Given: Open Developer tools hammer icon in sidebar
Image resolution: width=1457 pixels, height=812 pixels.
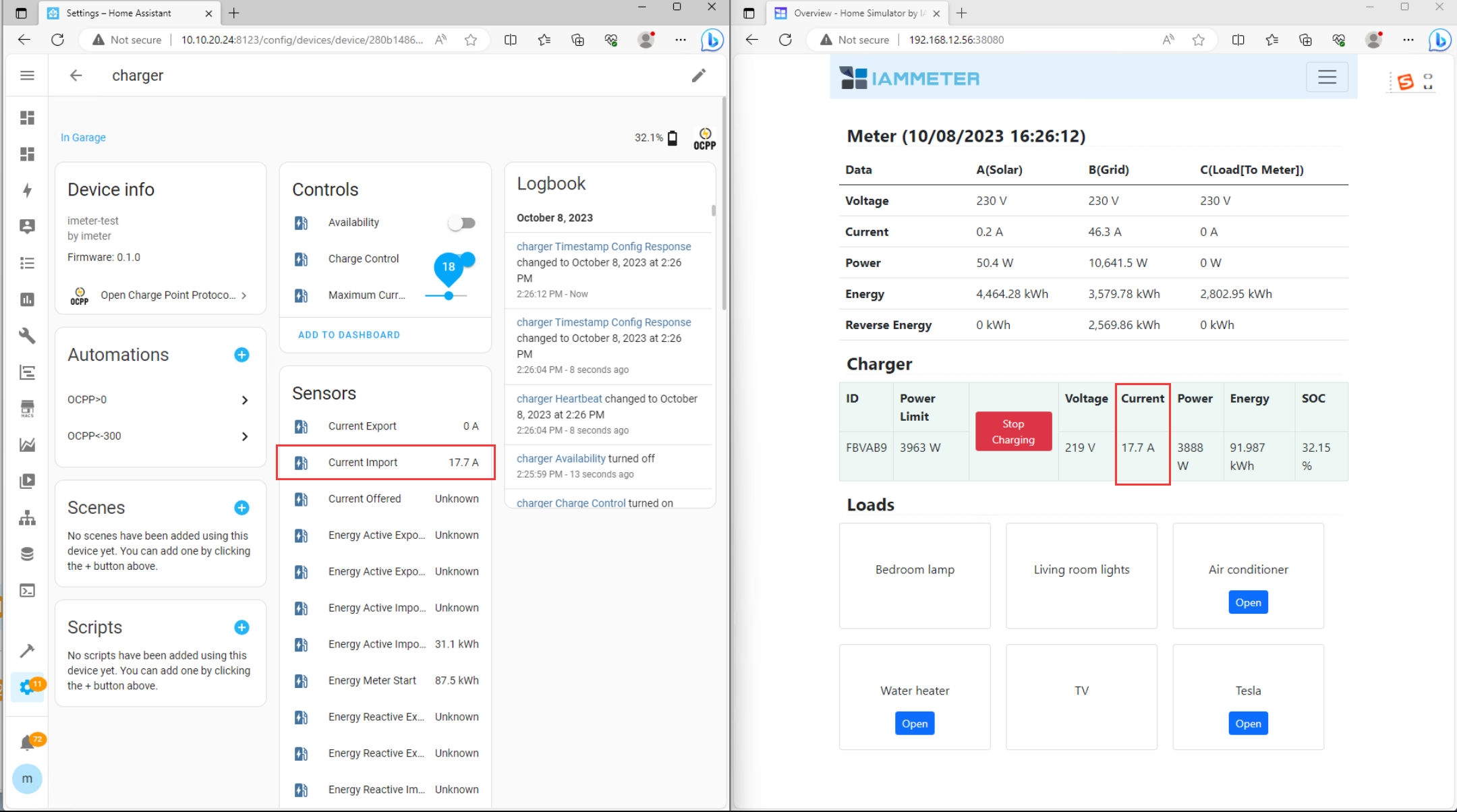Looking at the screenshot, I should 27,651.
